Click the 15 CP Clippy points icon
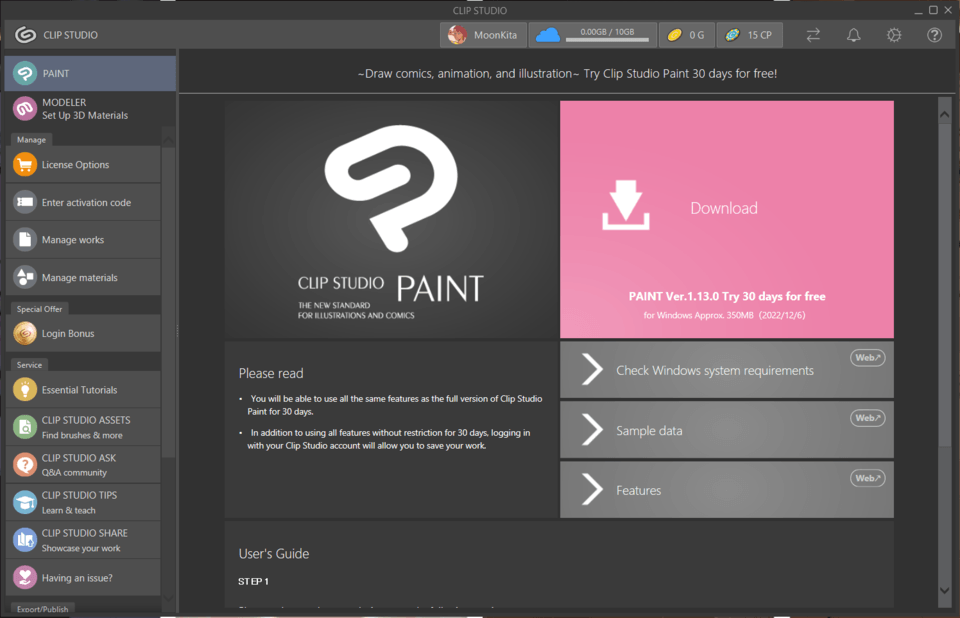960x618 pixels. pos(732,35)
